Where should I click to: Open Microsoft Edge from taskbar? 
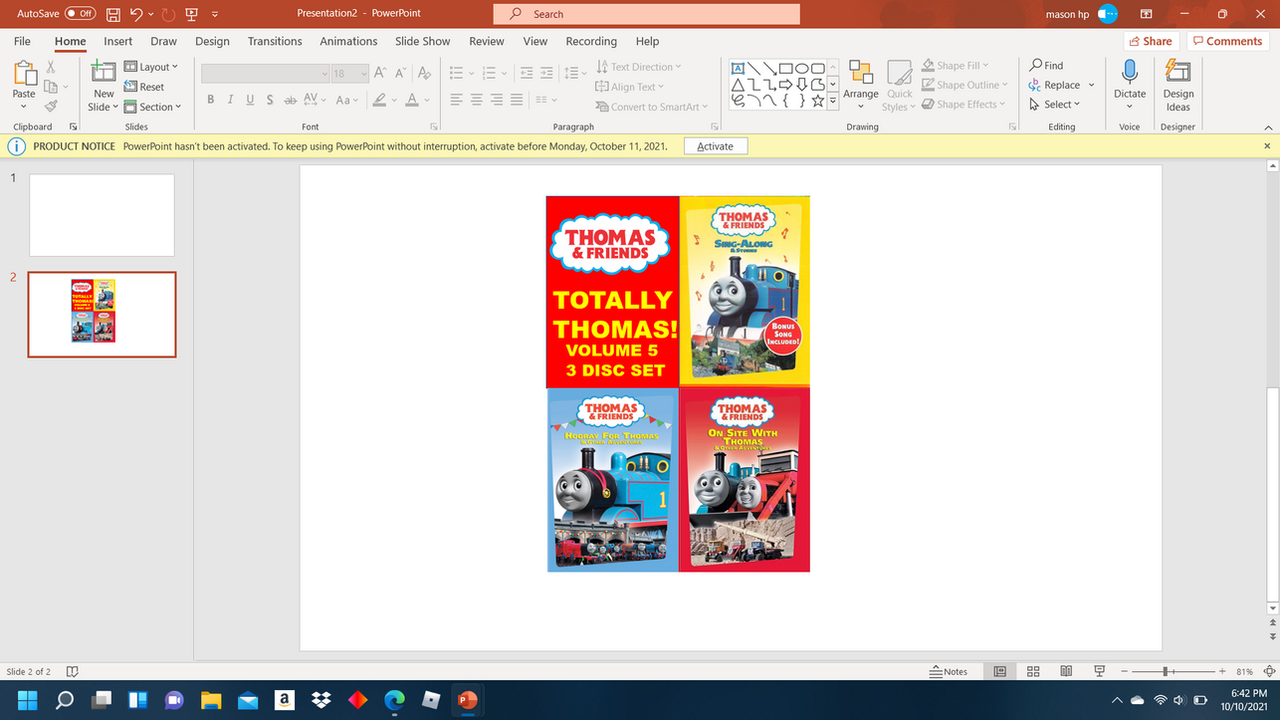[394, 699]
